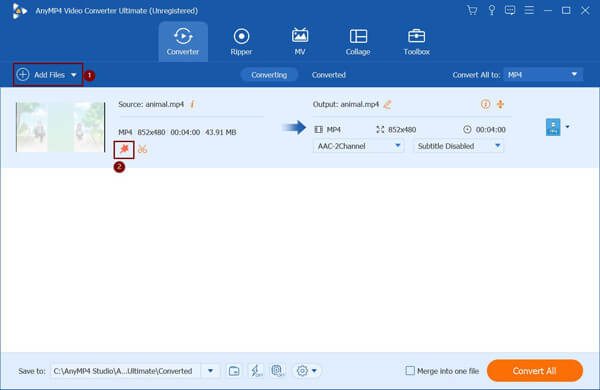Expand the output profile dropdown arrow
This screenshot has height=390, width=600.
567,127
